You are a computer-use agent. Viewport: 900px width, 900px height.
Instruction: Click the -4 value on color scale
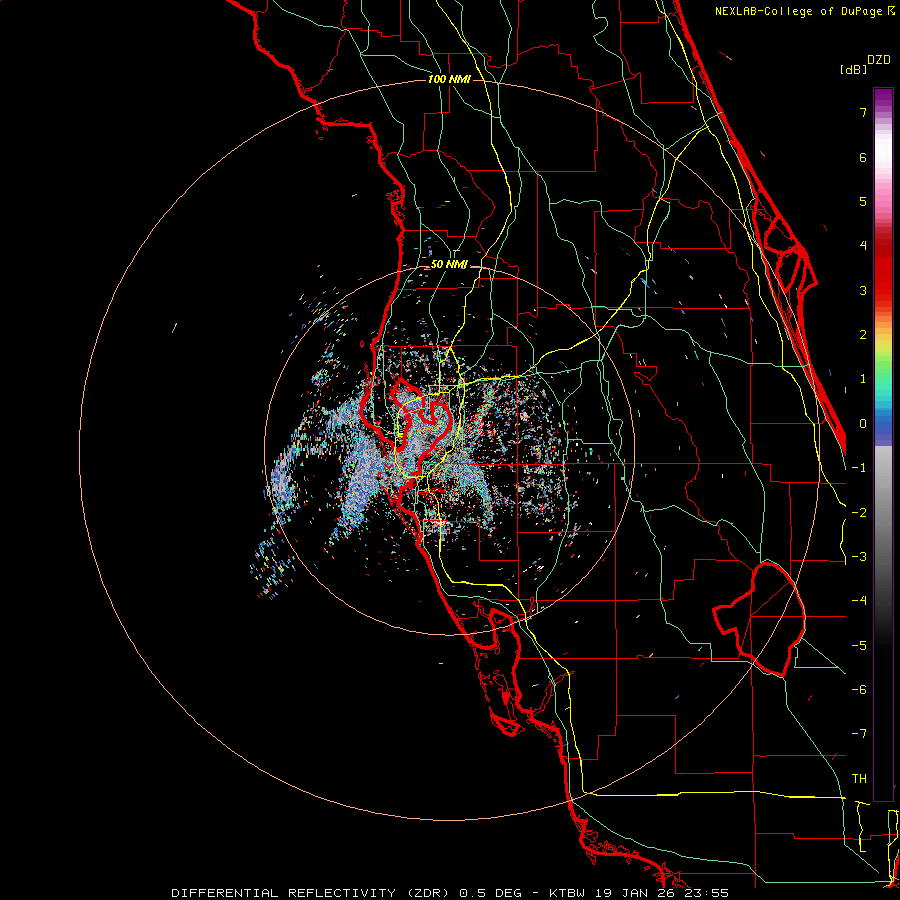[859, 601]
